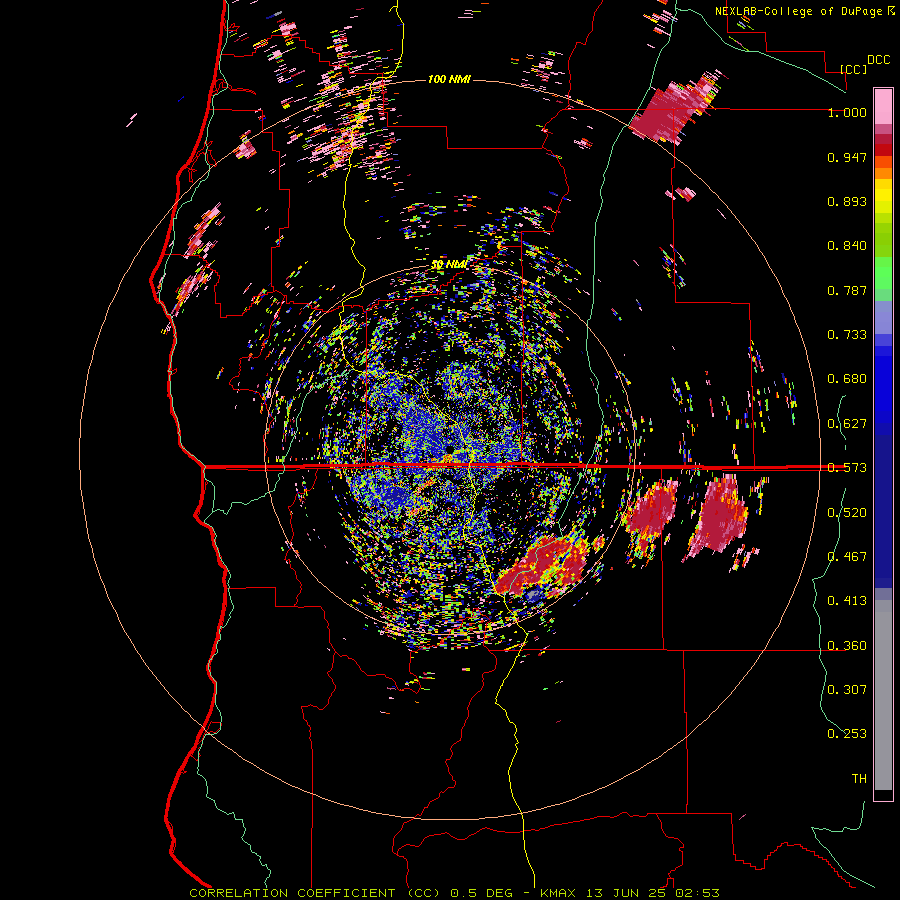Viewport: 900px width, 900px height.
Task: Click the 0.893 scale value
Action: [x=847, y=201]
